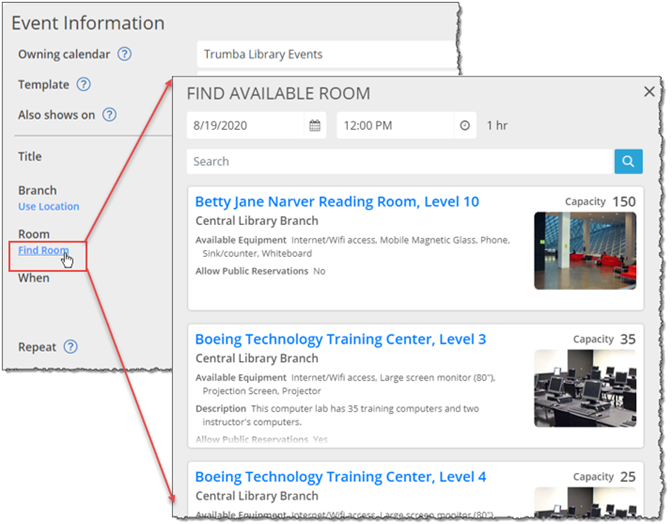Click the Use Location link
The image size is (672, 524).
coord(48,207)
